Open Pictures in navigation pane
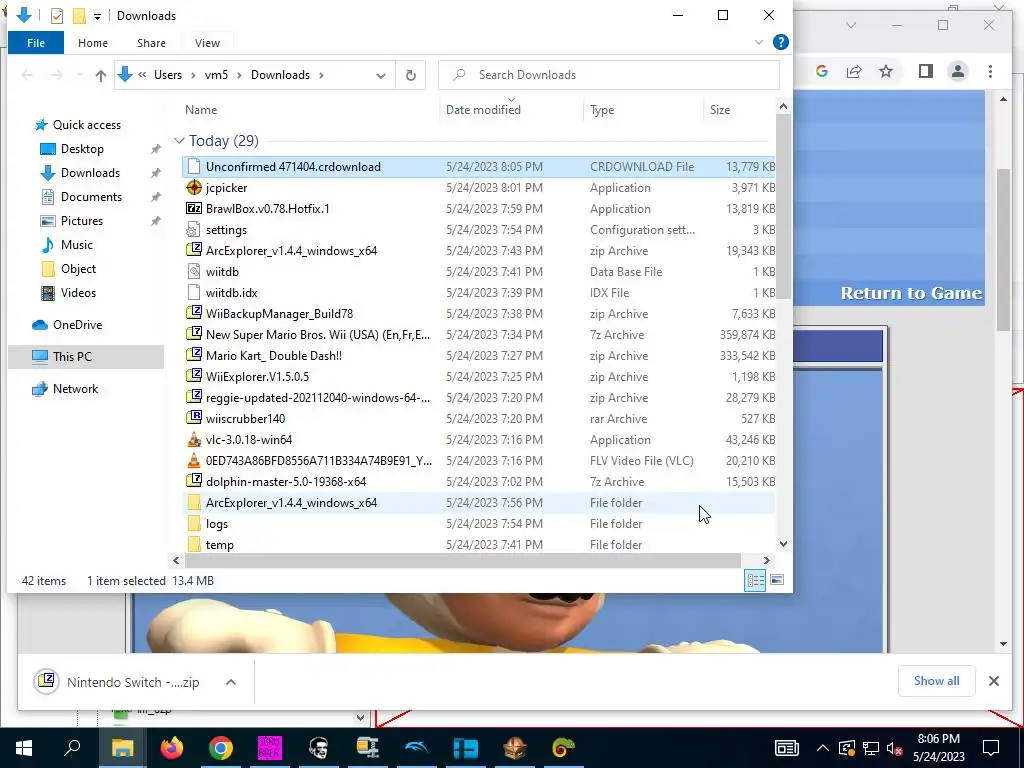Image resolution: width=1024 pixels, height=768 pixels. (82, 221)
